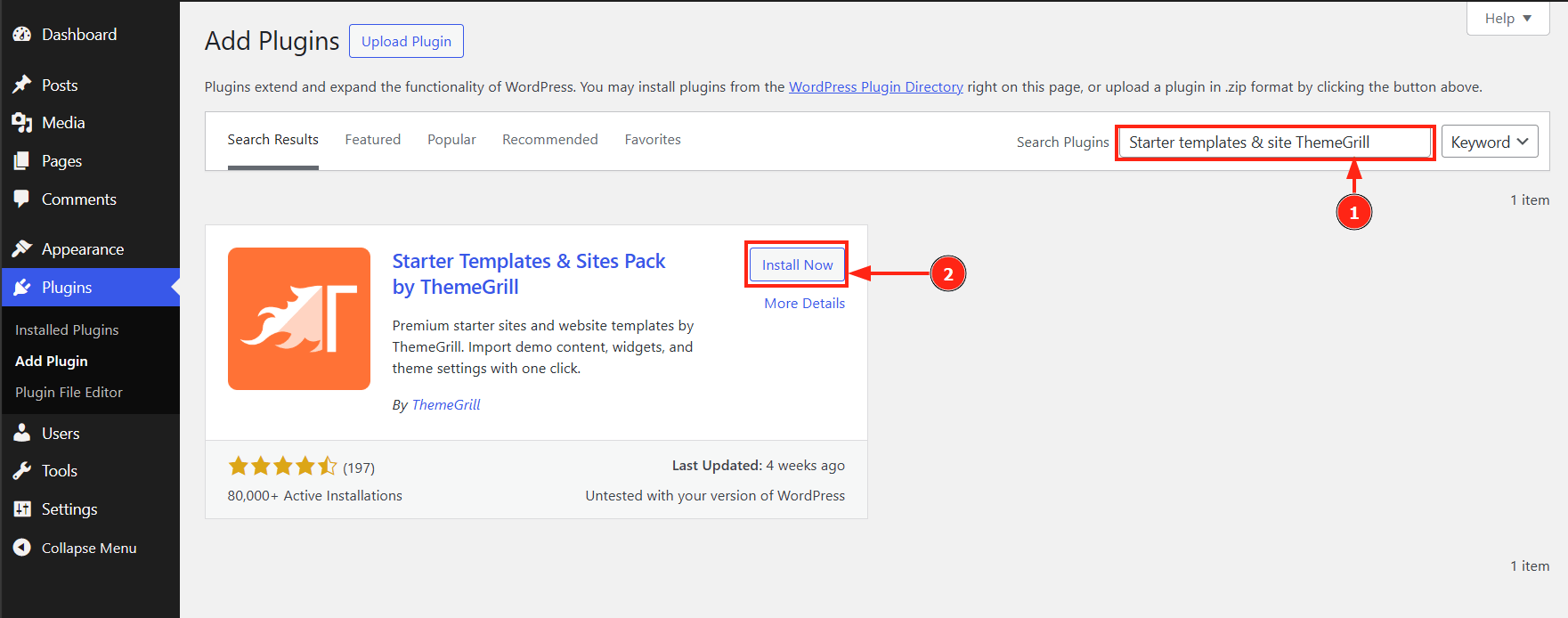Open the Featured plugins tab
The image size is (1568, 618).
pyautogui.click(x=373, y=140)
